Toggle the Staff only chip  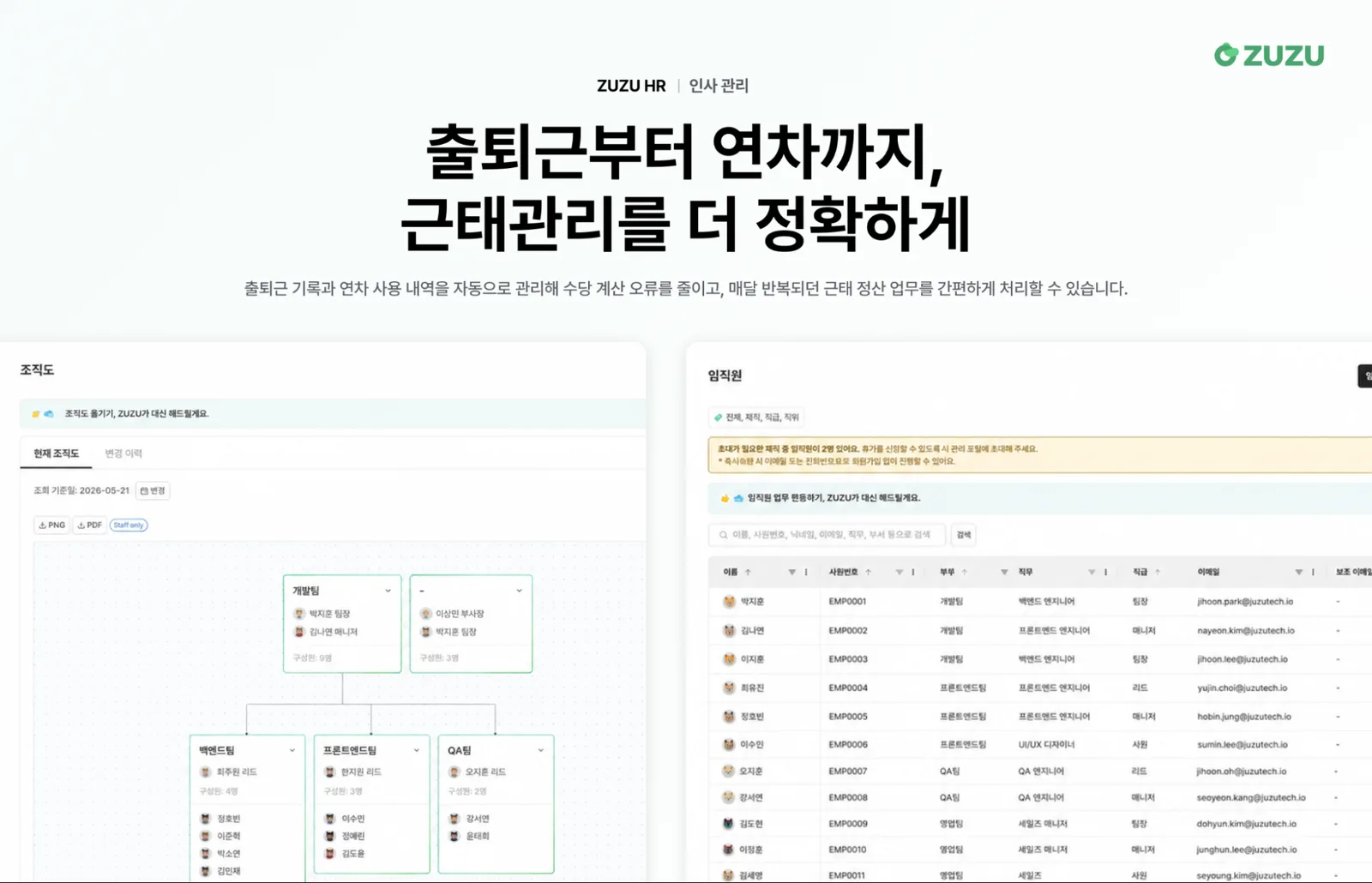[x=129, y=525]
